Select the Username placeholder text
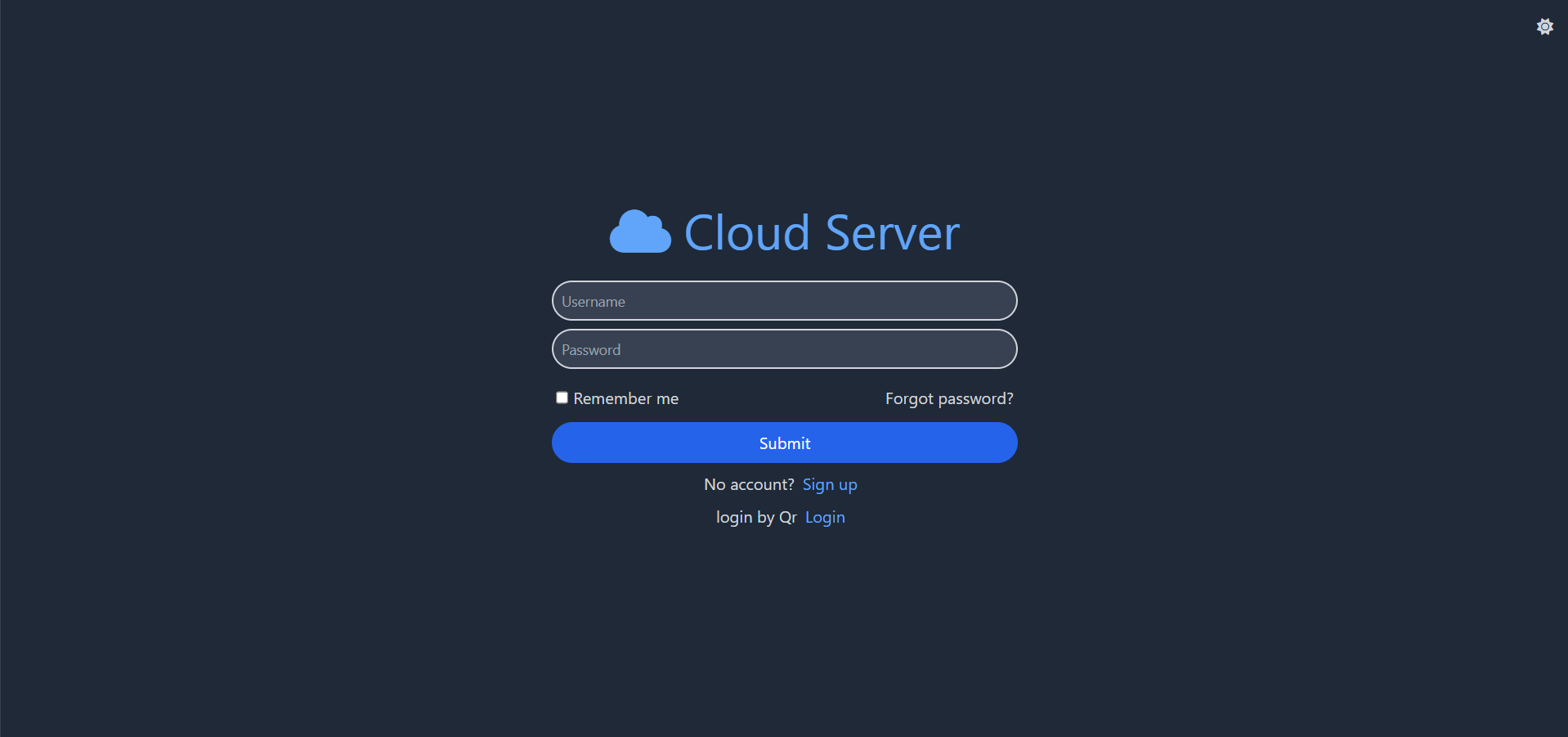Viewport: 1568px width, 737px height. click(594, 302)
